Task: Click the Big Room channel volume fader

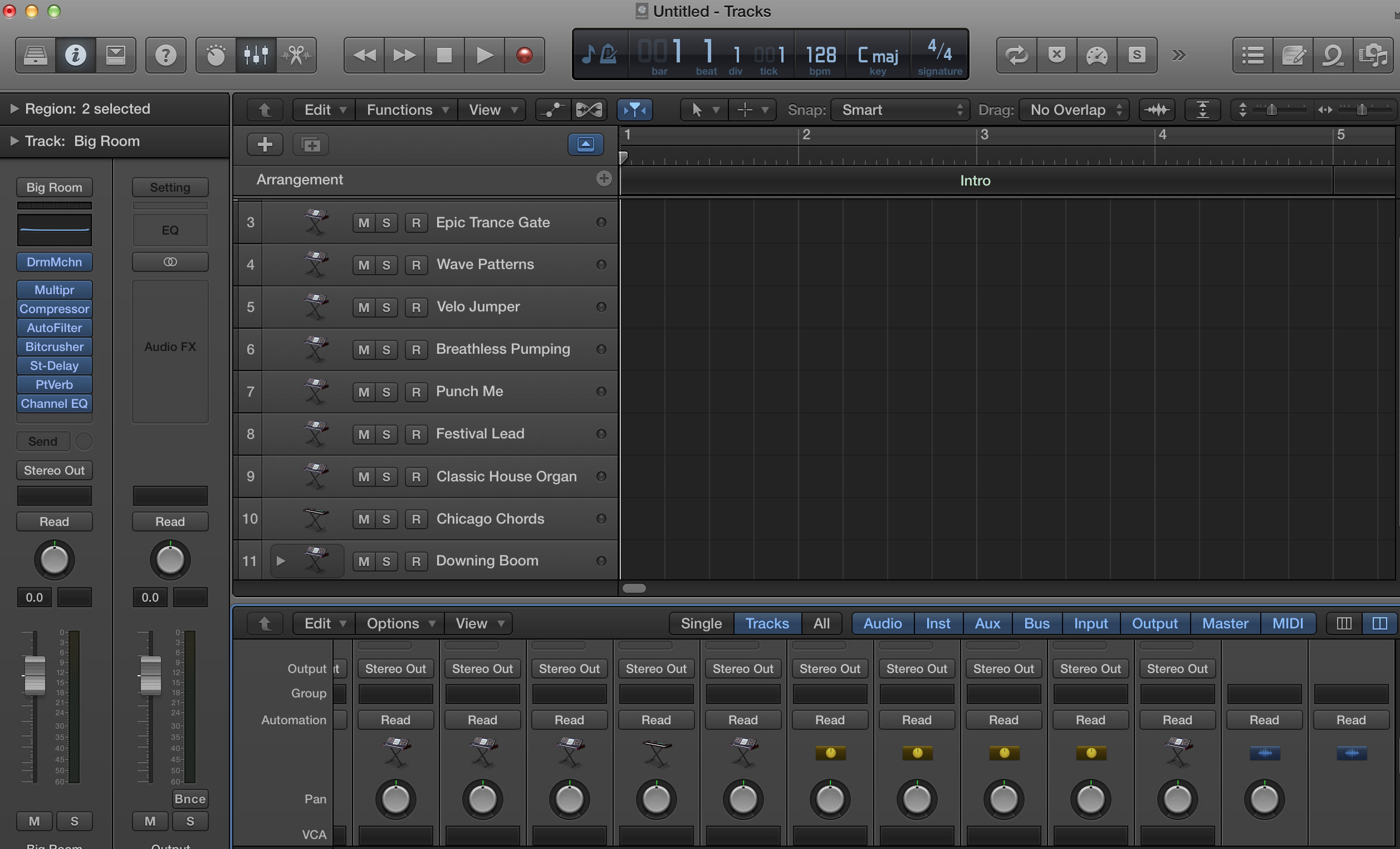Action: click(x=35, y=675)
